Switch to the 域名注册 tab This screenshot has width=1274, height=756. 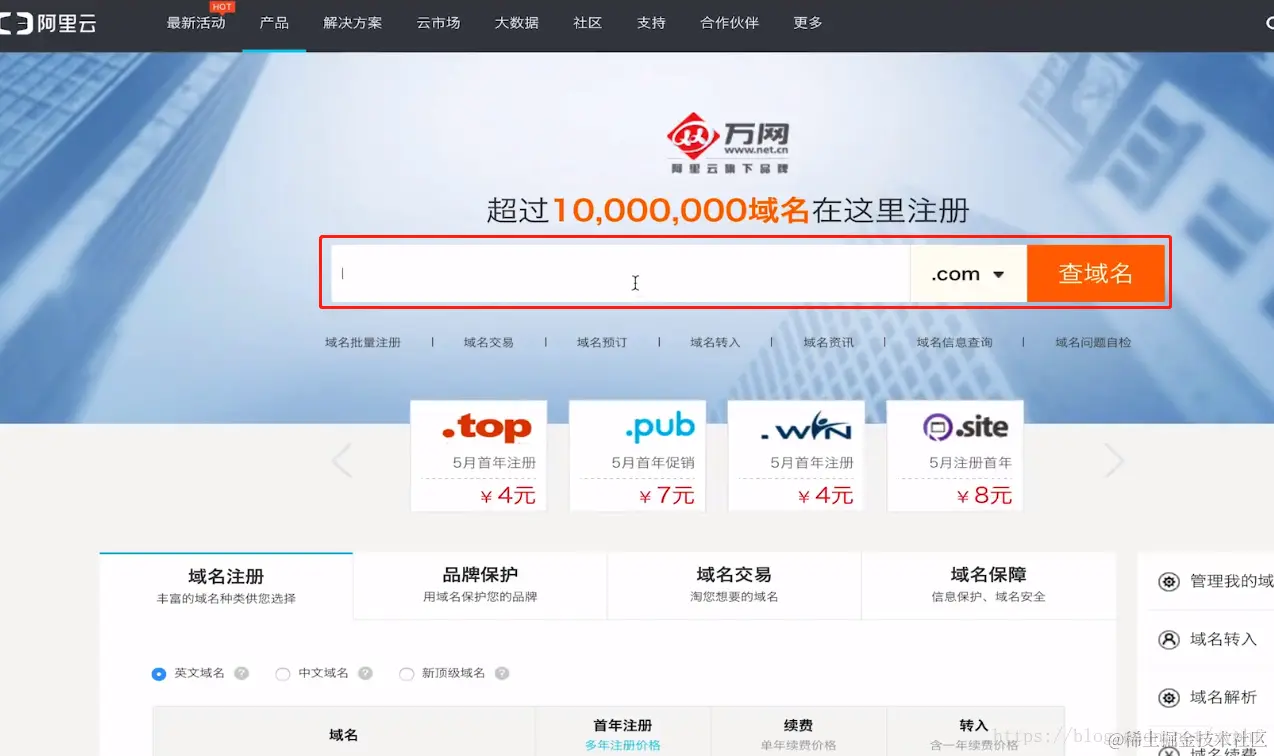tap(226, 586)
